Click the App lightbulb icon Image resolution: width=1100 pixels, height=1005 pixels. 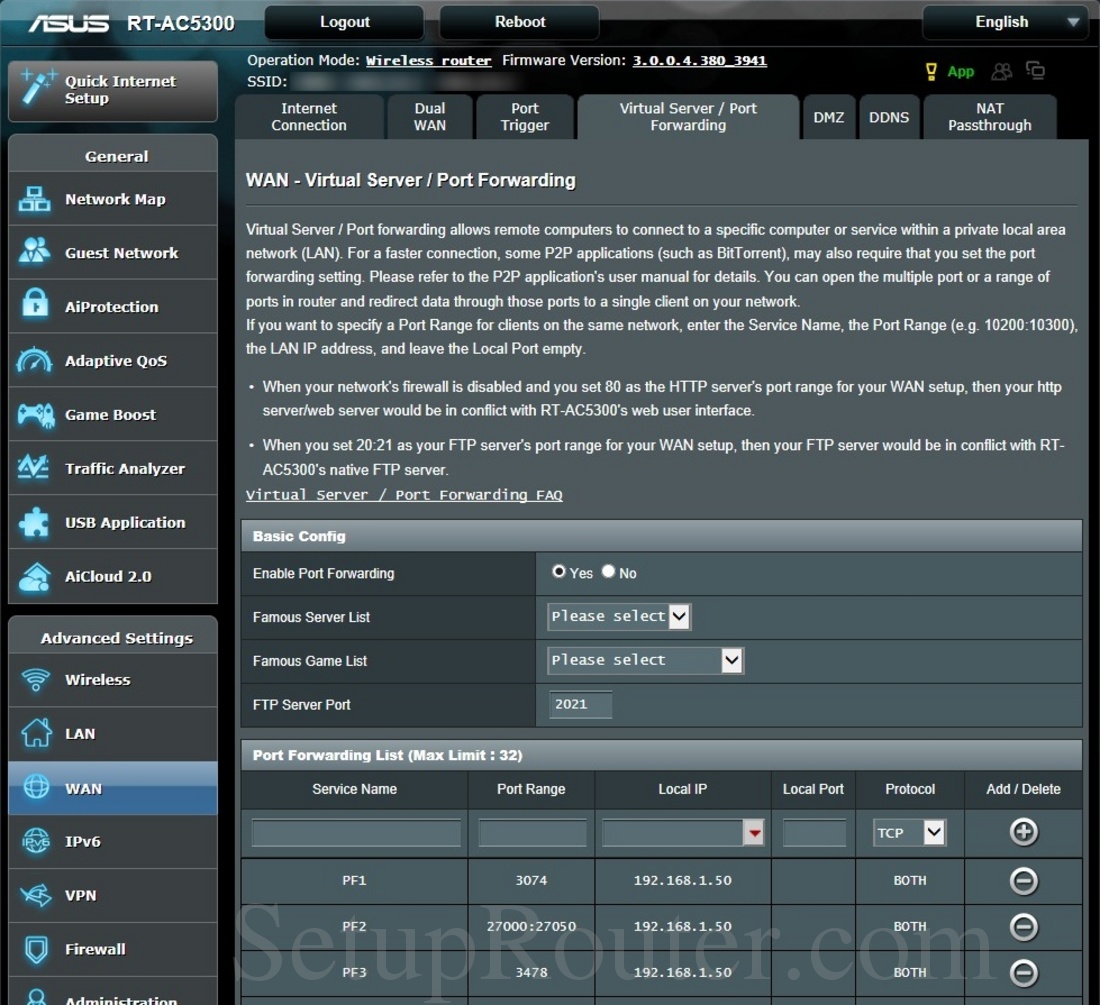(x=931, y=72)
